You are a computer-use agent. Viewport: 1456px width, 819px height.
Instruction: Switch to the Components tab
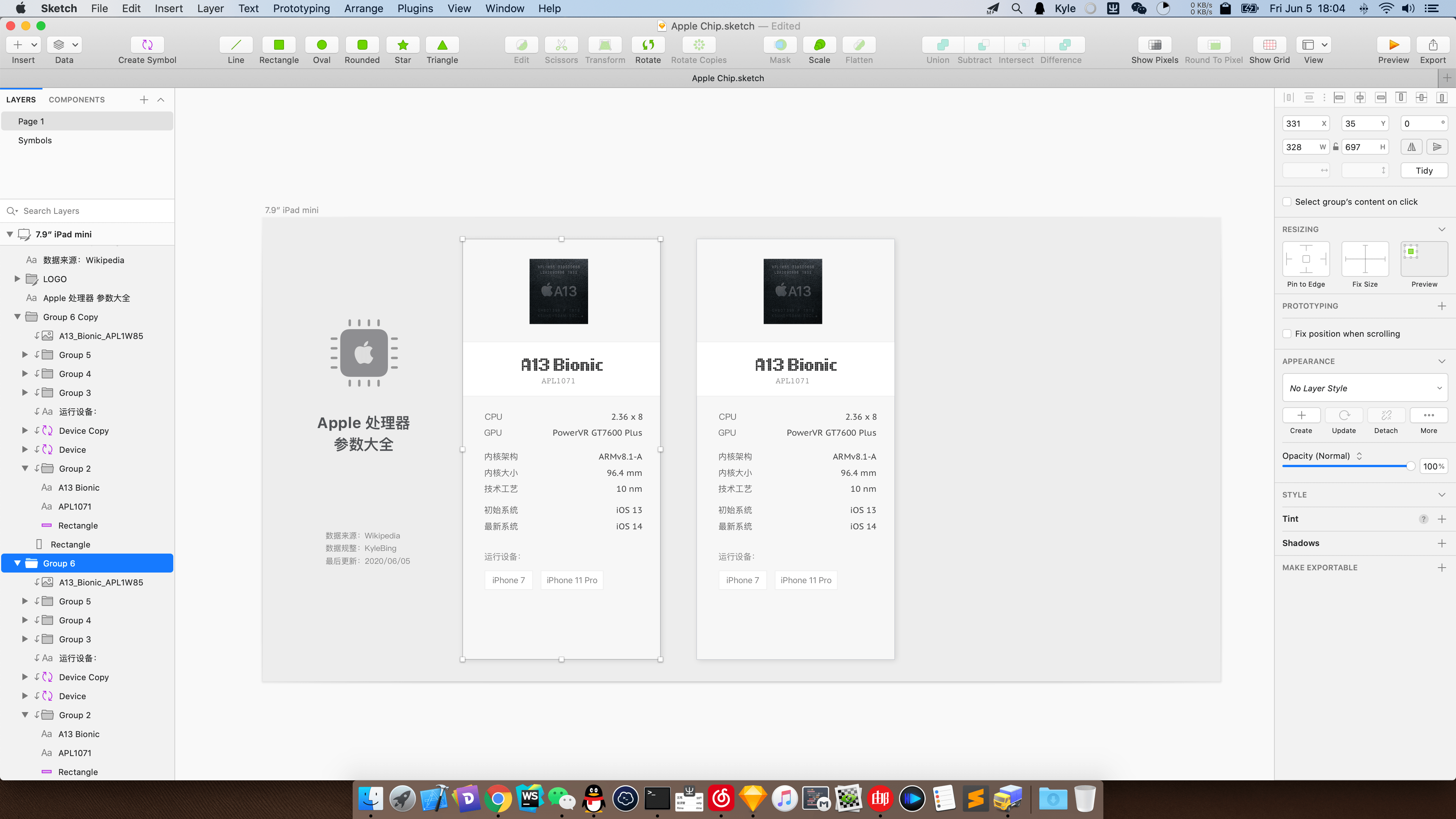[77, 99]
